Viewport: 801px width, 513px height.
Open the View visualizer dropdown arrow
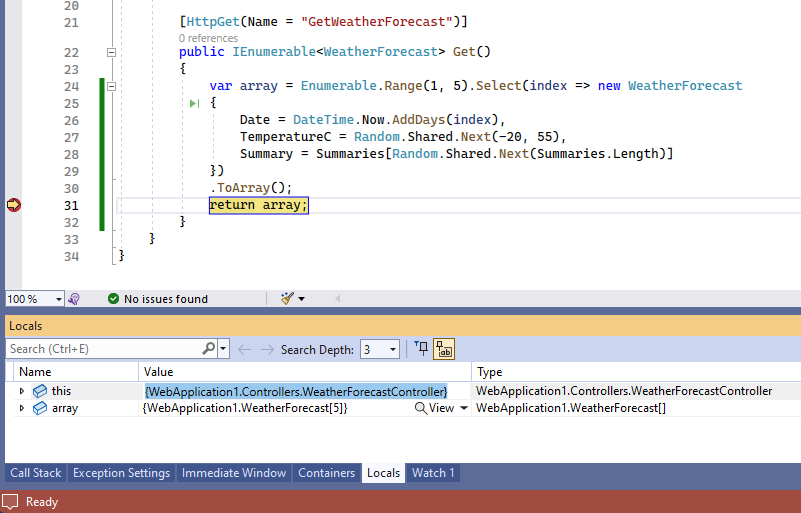pyautogui.click(x=464, y=408)
